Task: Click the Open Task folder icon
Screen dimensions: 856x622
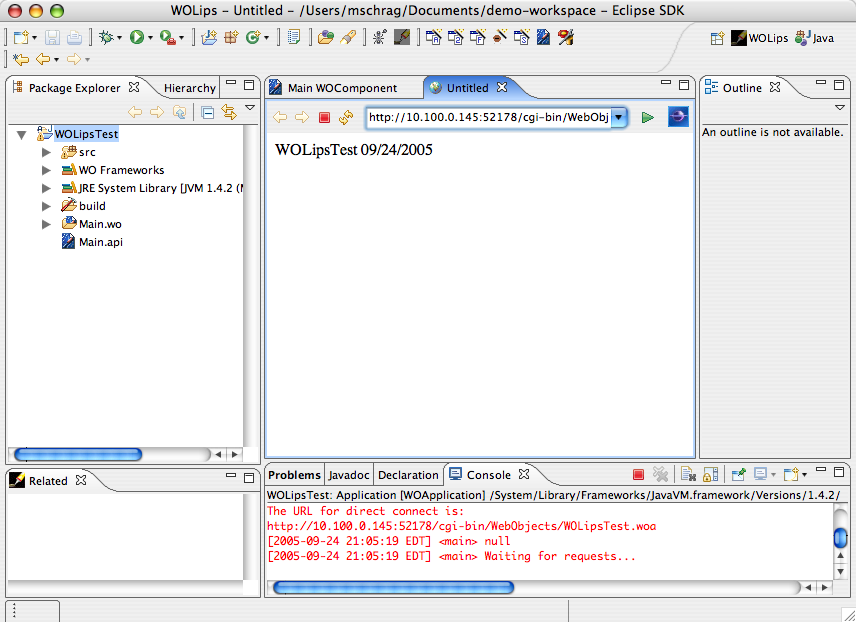Action: [x=325, y=38]
